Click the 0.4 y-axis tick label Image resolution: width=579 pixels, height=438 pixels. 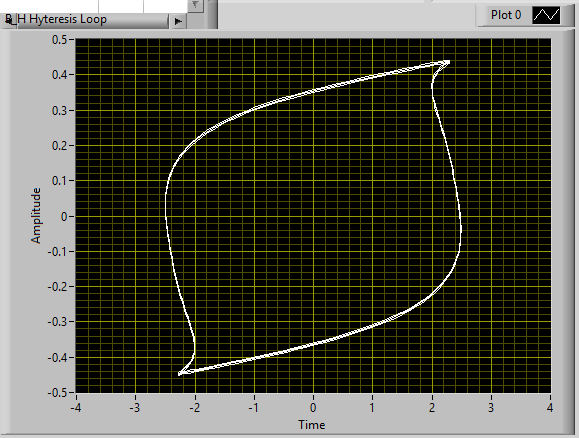coord(59,75)
